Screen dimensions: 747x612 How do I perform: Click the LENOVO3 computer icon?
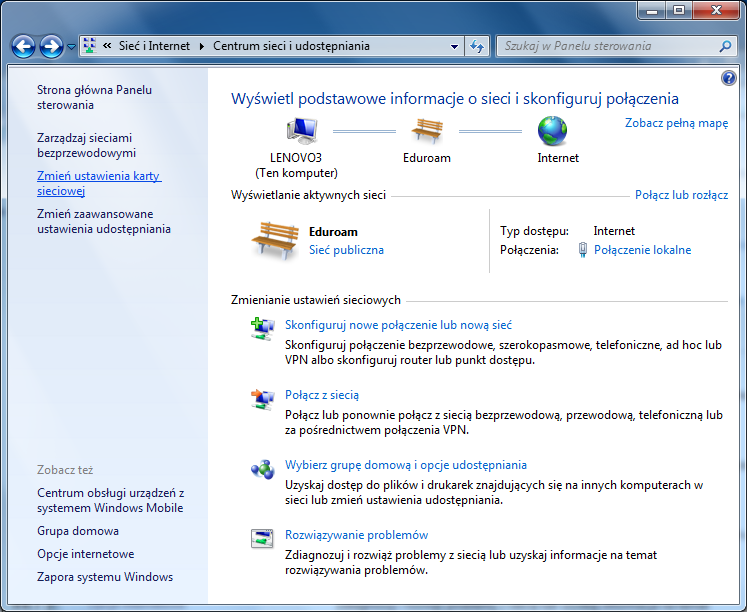(302, 131)
